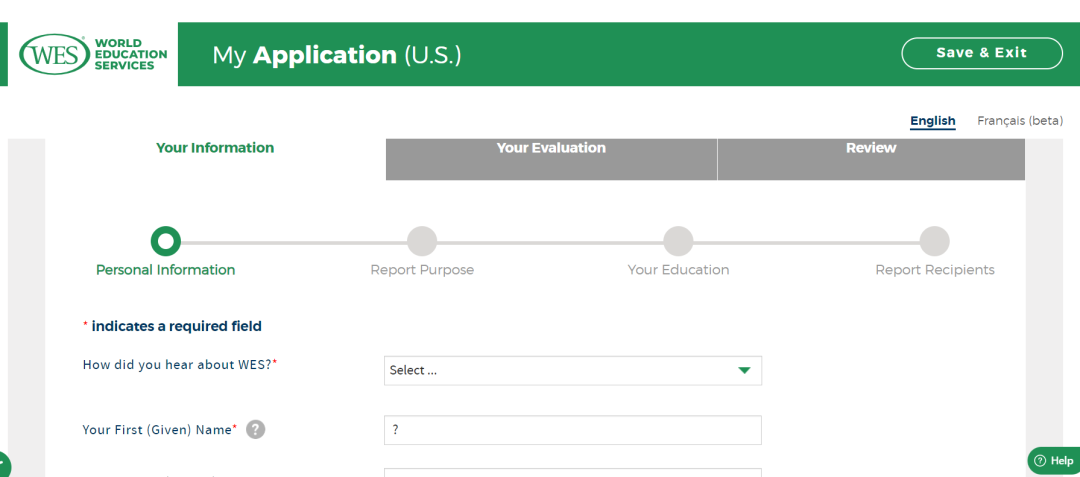Viewport: 1080px width, 477px height.
Task: Click the green Personal Information step circle
Action: [x=166, y=241]
